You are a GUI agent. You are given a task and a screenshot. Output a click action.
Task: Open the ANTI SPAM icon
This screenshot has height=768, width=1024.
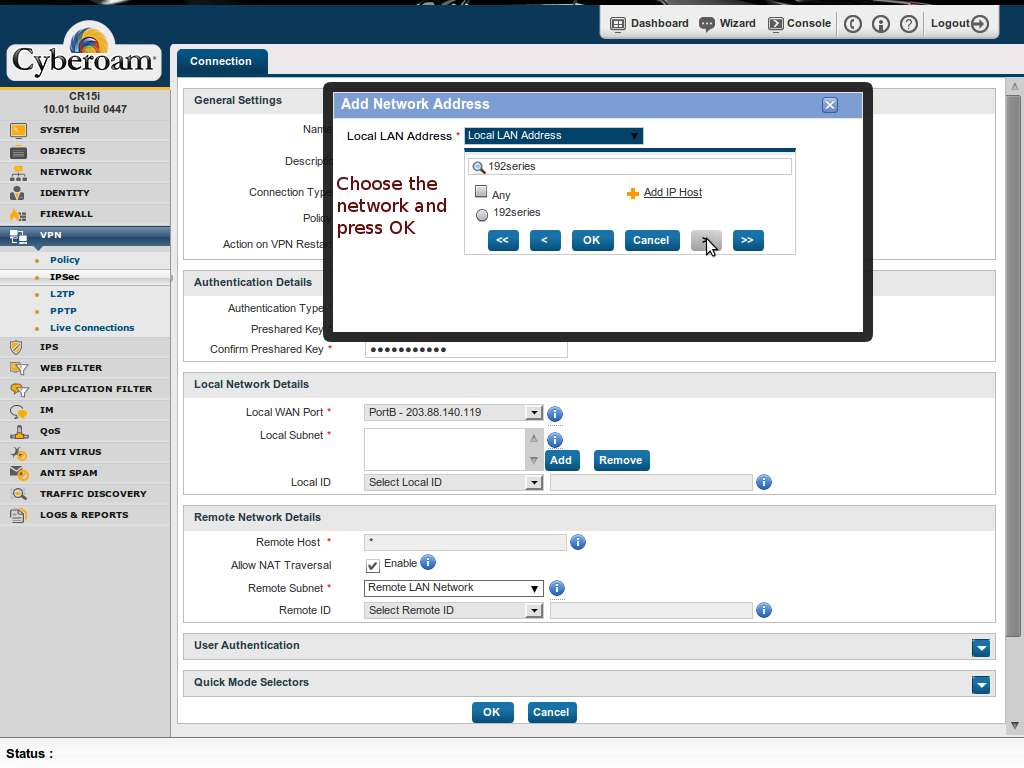click(18, 473)
